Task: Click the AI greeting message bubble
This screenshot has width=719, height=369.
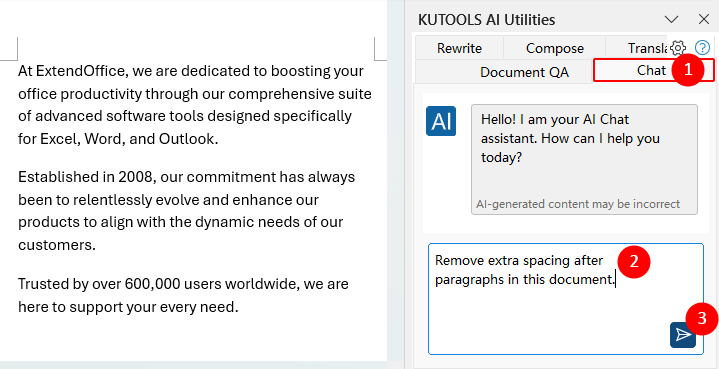Action: pos(584,159)
